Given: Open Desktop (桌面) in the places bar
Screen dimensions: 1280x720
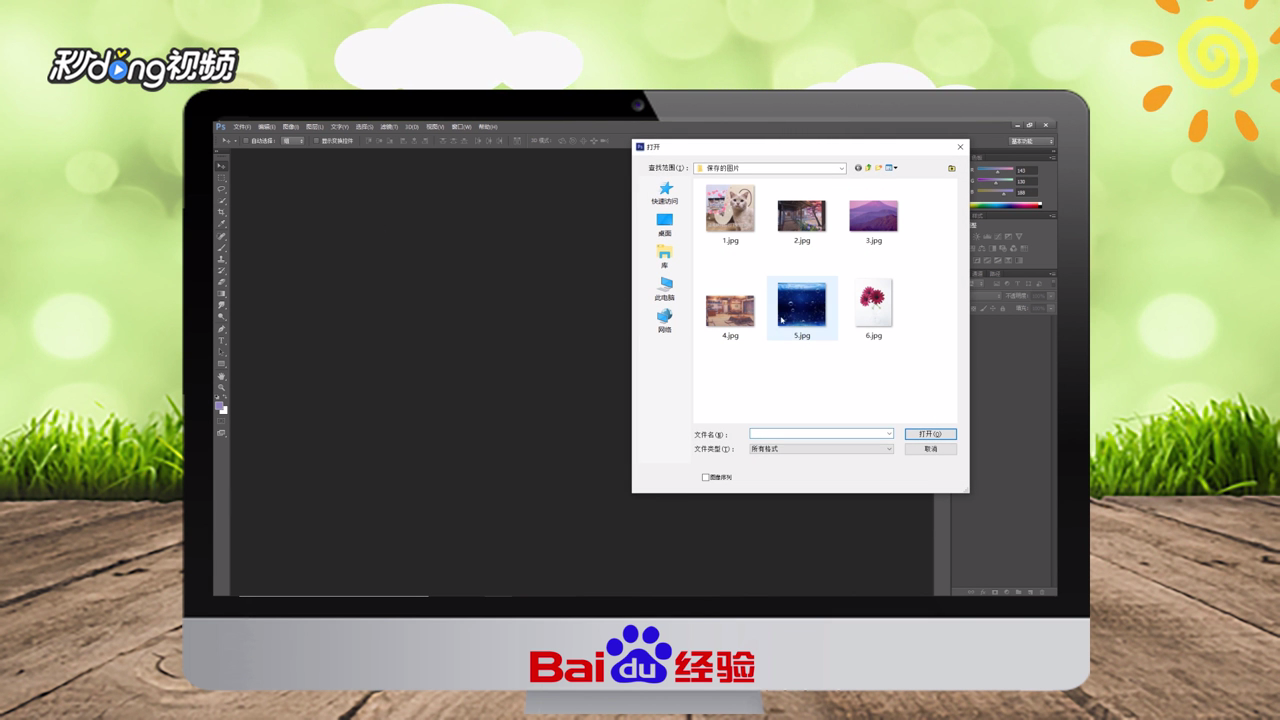Looking at the screenshot, I should 665,224.
